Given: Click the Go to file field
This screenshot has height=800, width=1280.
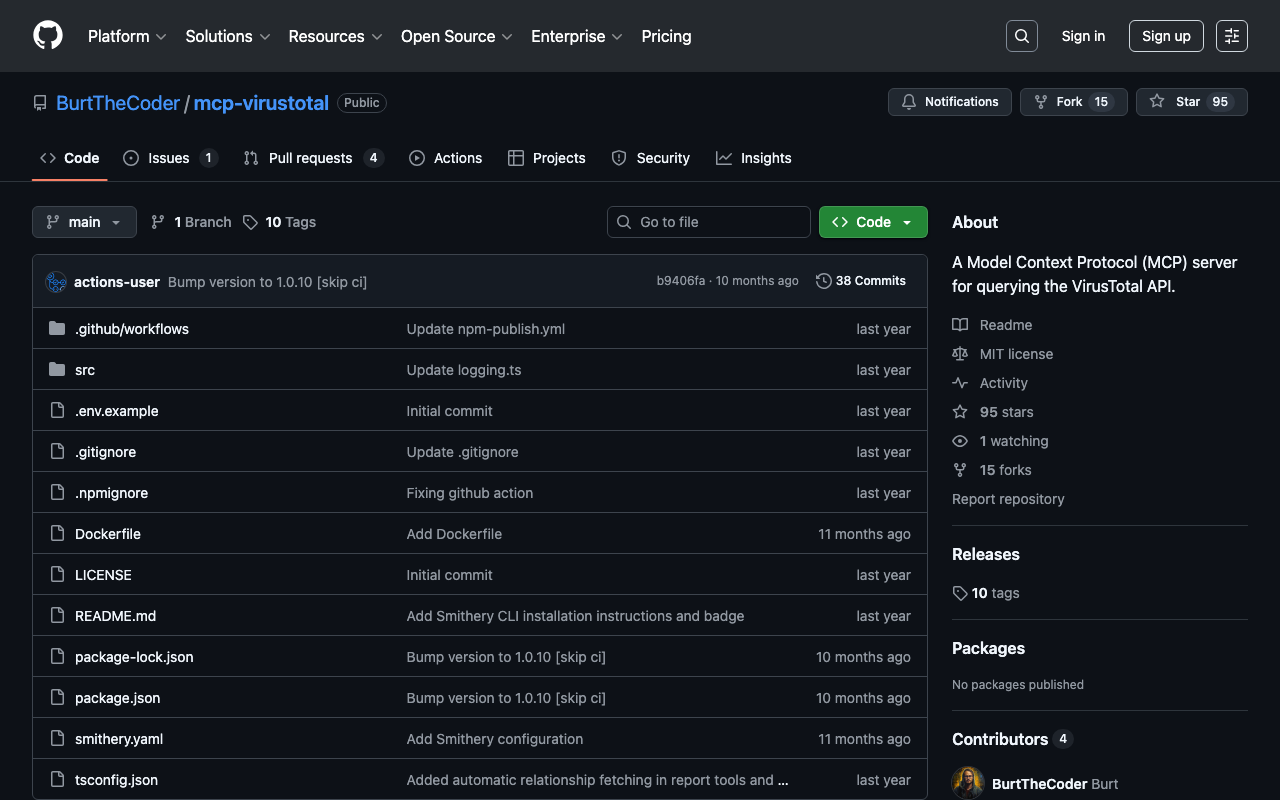Looking at the screenshot, I should point(708,222).
